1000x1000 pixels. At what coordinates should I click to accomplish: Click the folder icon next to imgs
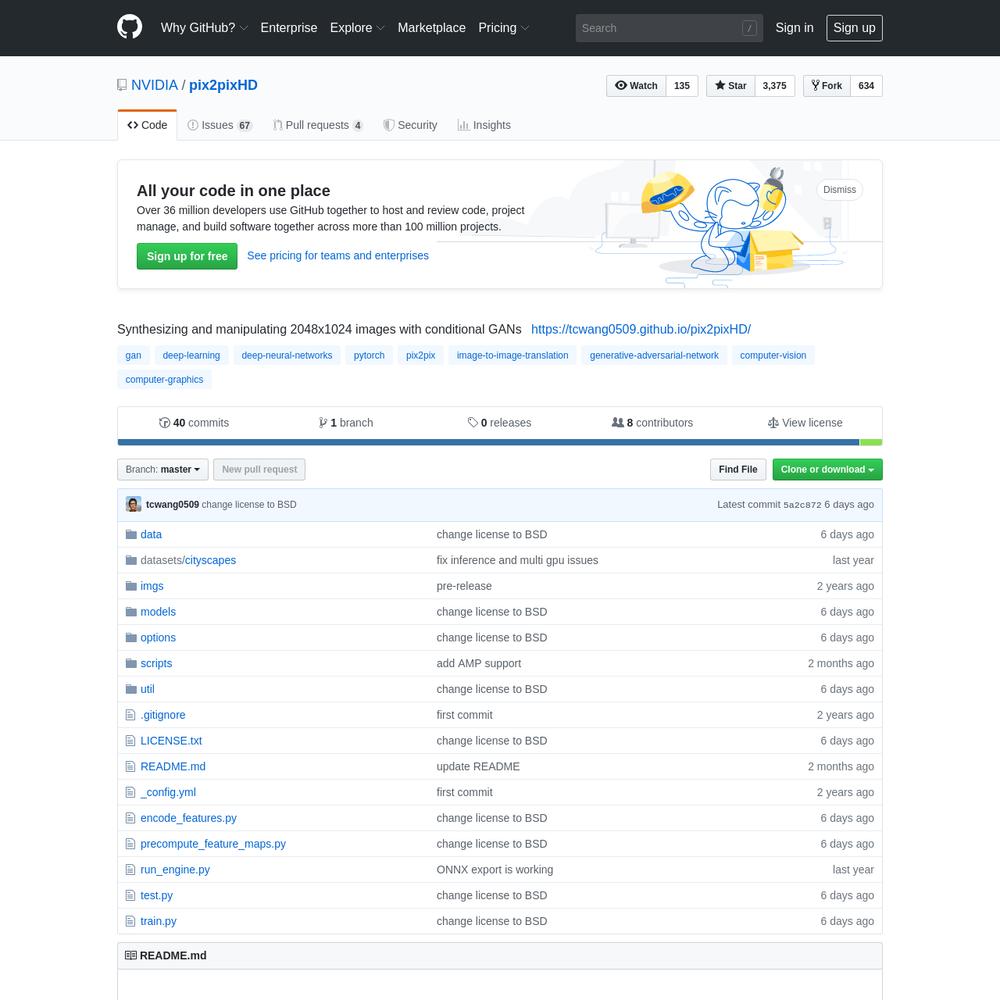click(x=131, y=586)
